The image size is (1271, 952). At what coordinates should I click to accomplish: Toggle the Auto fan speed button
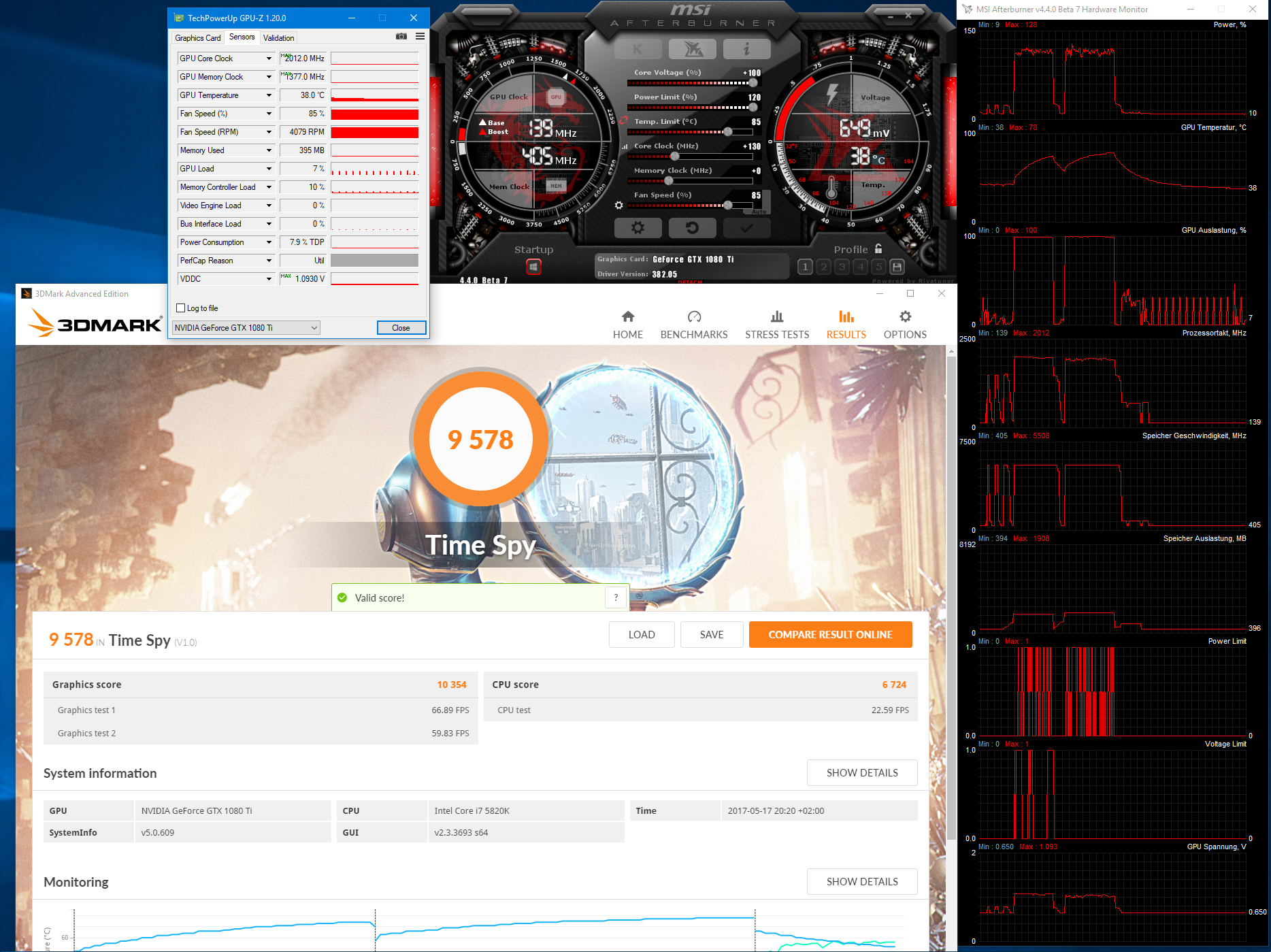point(759,212)
